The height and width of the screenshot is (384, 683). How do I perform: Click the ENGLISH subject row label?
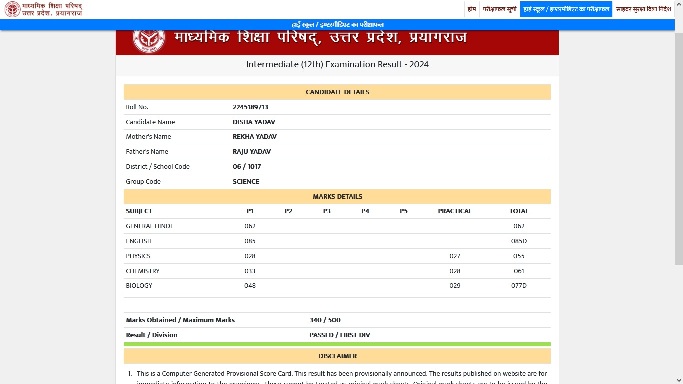139,241
